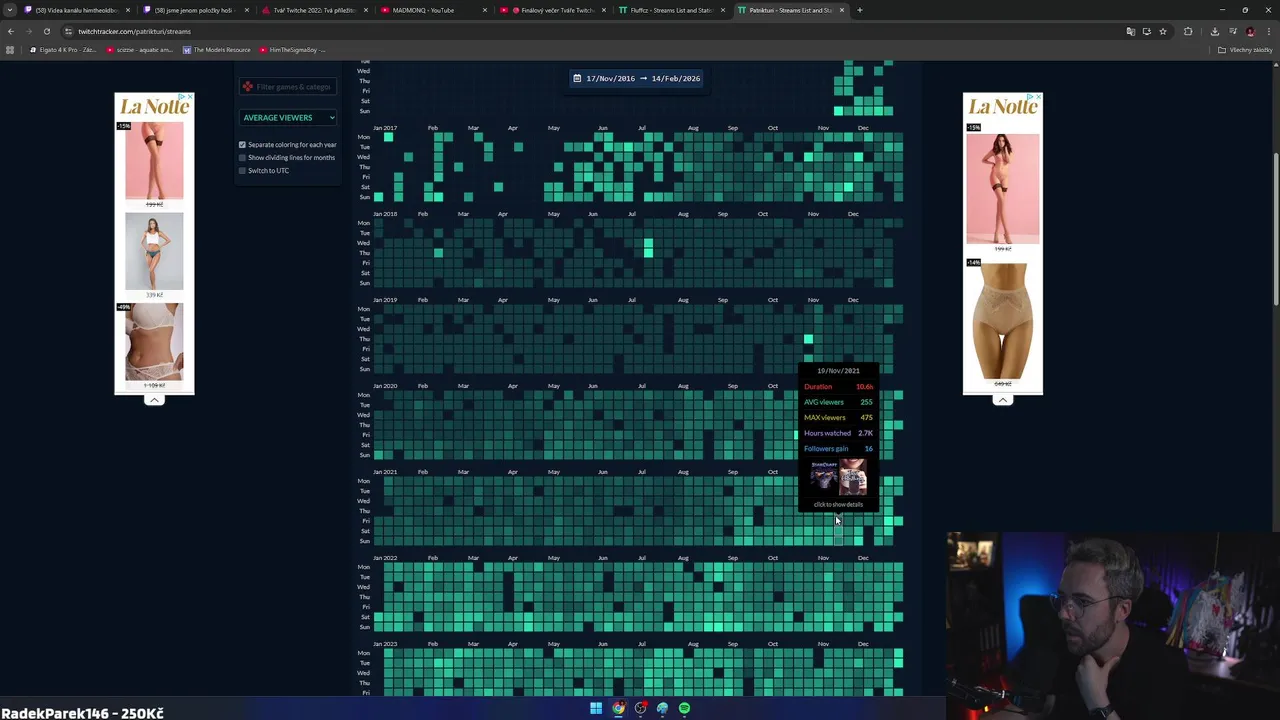Open the sozzie - aquatic am... bookmark
Viewport: 1280px width, 720px height.
(139, 50)
